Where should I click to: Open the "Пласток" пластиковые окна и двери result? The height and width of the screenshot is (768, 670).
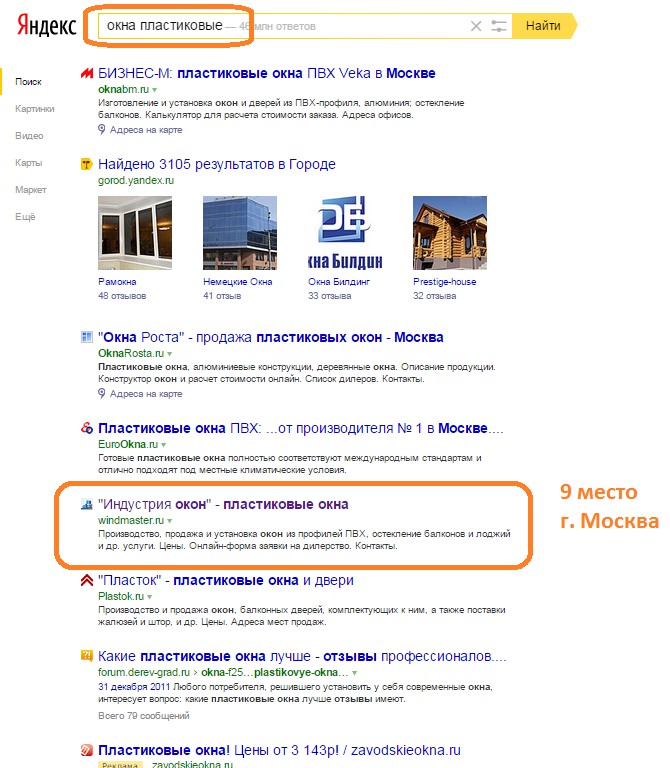226,580
